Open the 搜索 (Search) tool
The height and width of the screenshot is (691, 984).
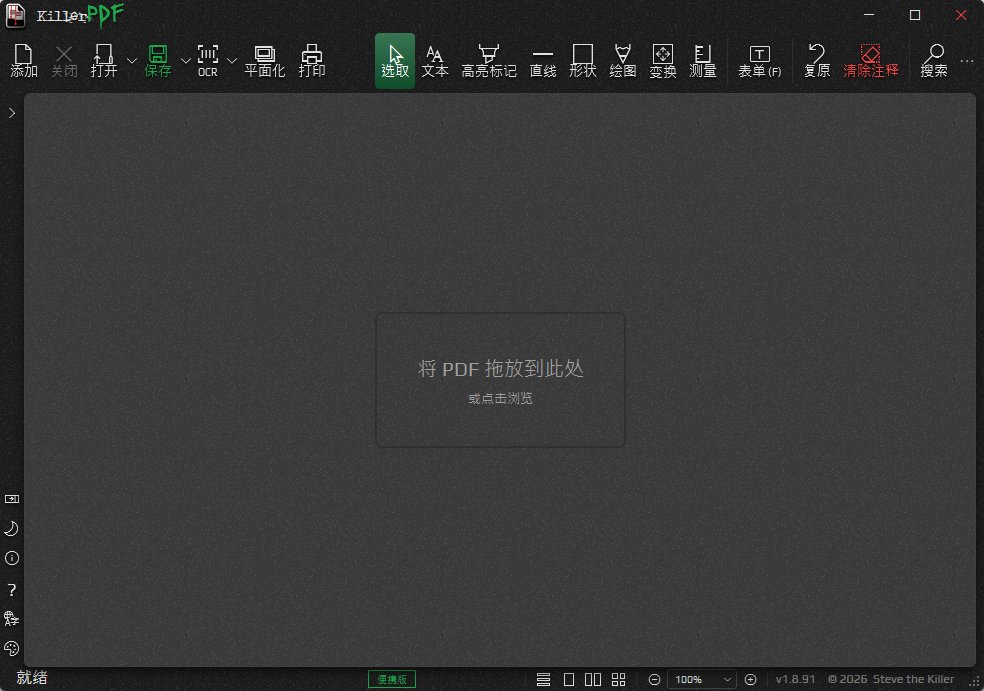tap(934, 61)
